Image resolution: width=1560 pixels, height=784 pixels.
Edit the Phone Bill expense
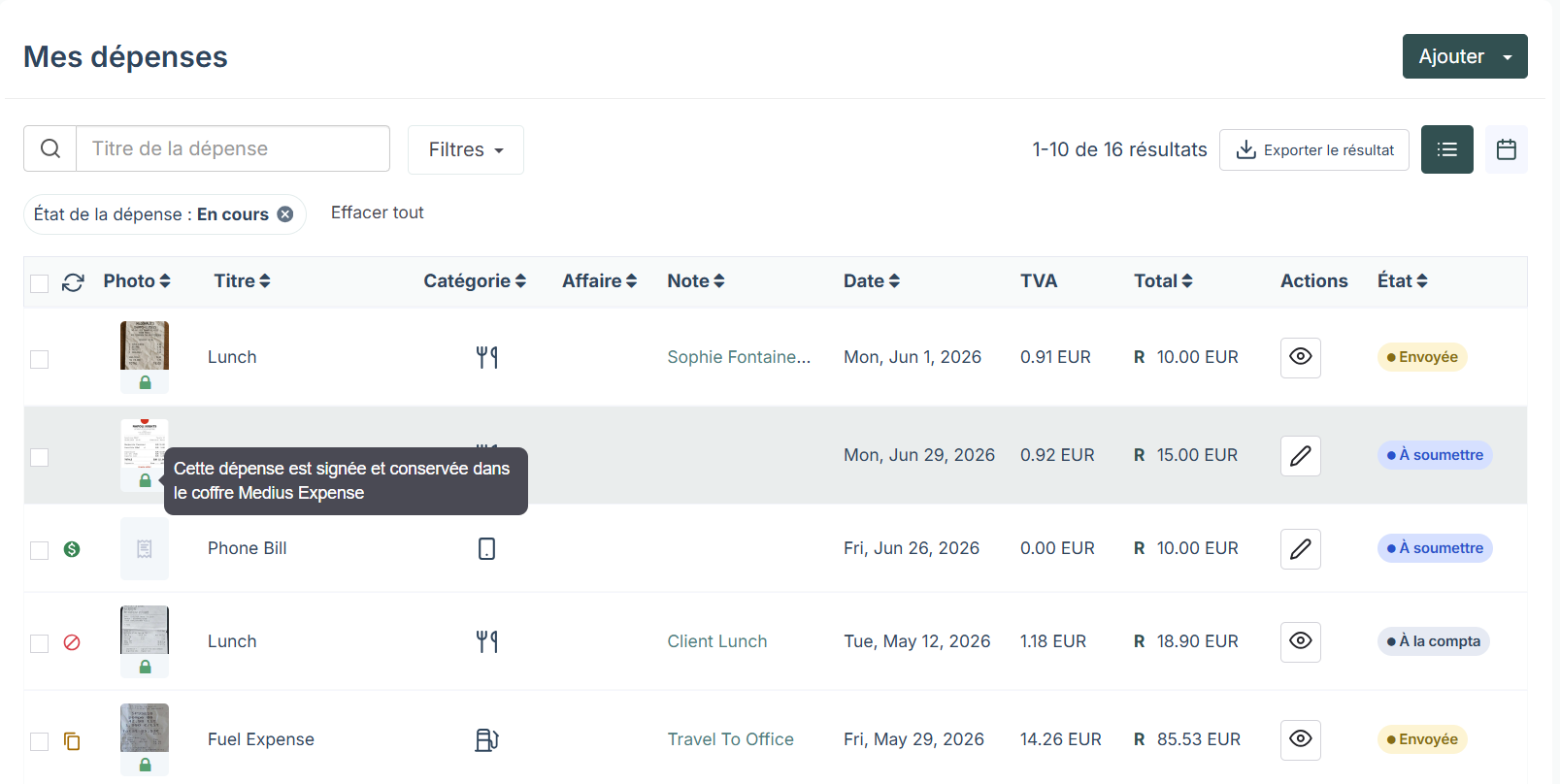click(1300, 548)
